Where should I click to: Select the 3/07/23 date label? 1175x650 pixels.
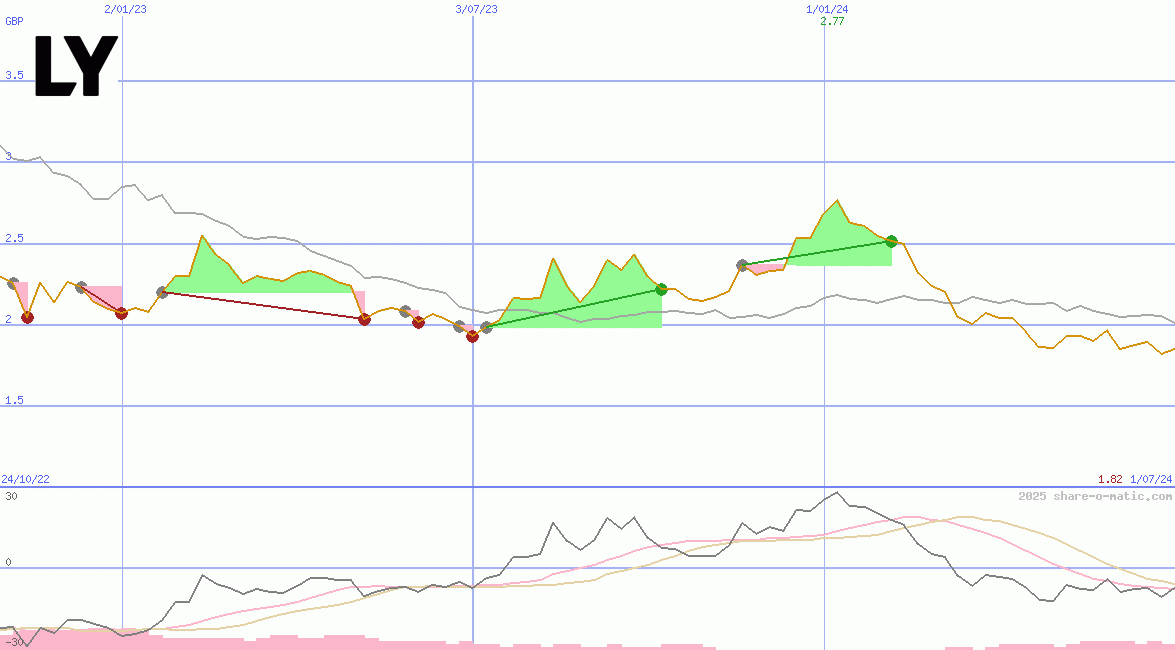476,9
